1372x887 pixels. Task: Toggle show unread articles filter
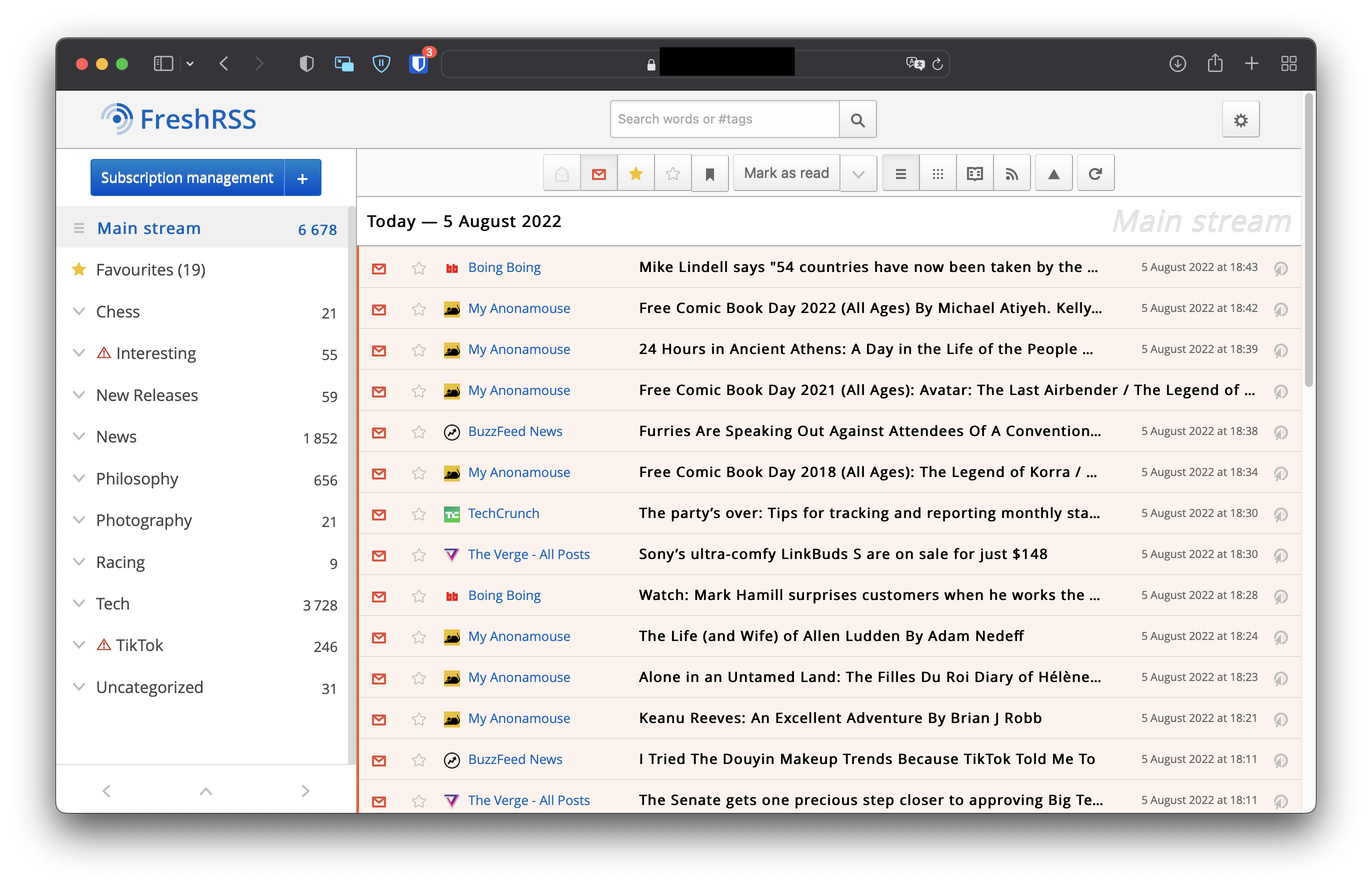(598, 173)
